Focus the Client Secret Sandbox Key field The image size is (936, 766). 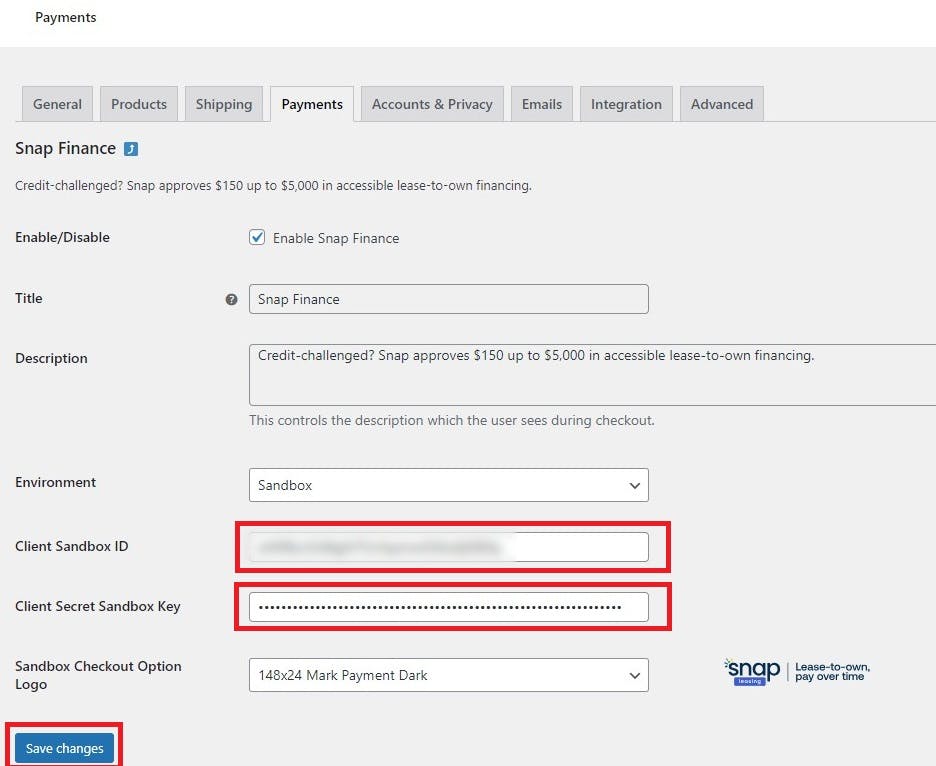pos(449,607)
